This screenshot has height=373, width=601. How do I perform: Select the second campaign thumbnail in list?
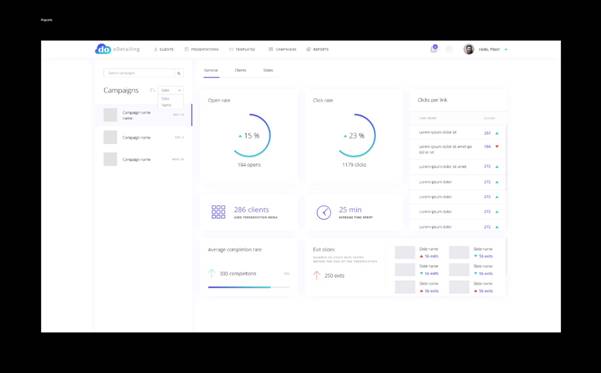point(110,137)
